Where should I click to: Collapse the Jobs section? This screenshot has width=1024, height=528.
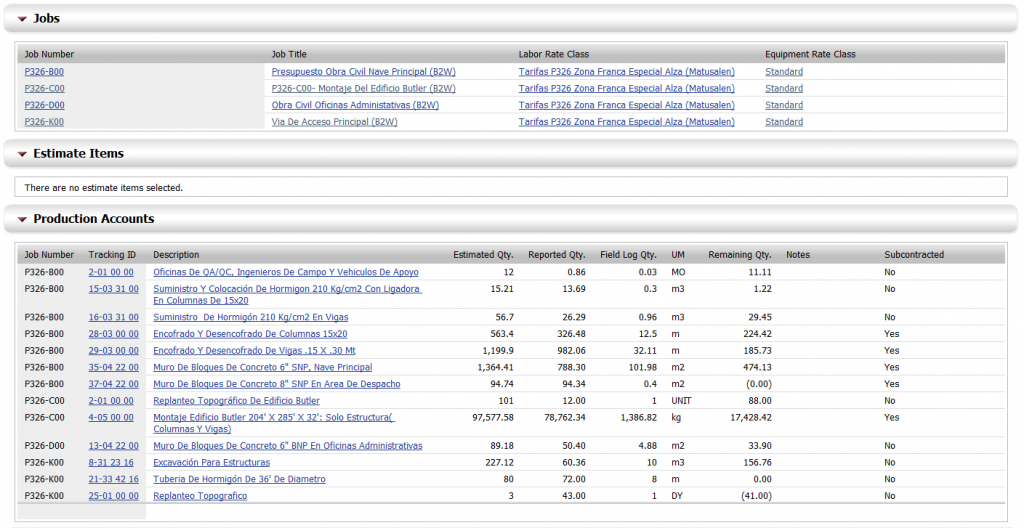[x=22, y=19]
